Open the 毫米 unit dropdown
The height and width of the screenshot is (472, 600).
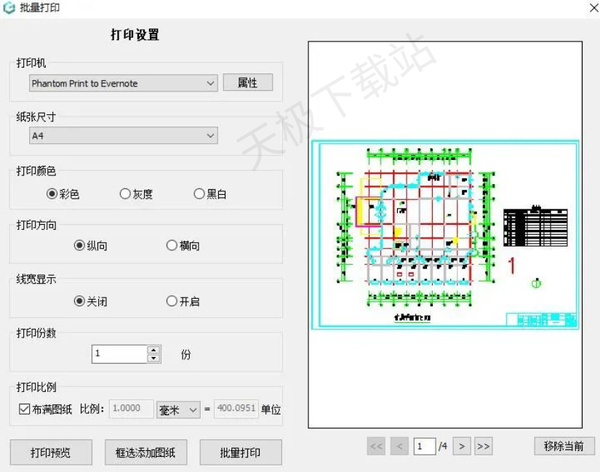tap(178, 410)
